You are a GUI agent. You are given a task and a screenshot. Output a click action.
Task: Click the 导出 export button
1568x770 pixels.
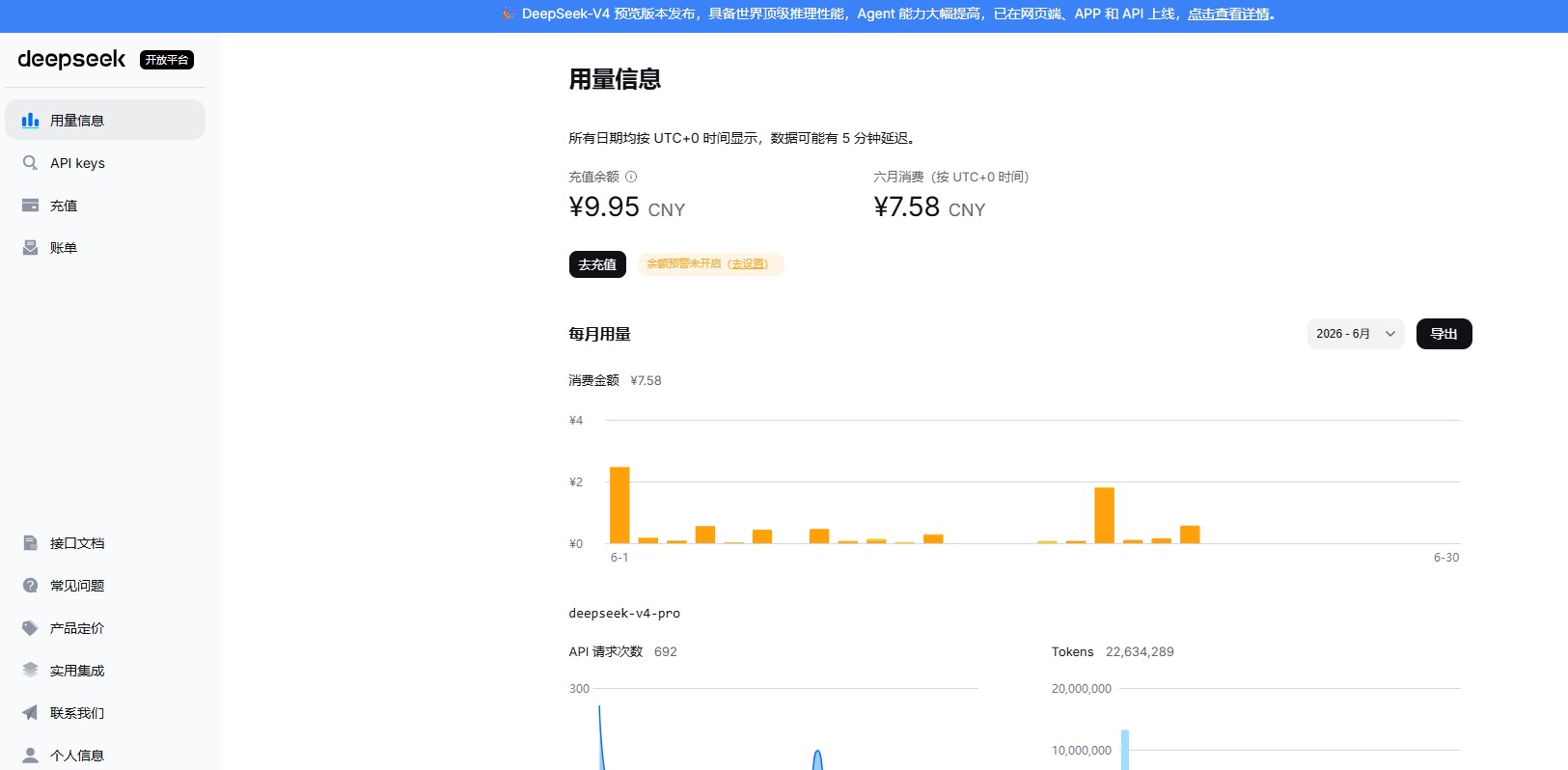pyautogui.click(x=1444, y=334)
